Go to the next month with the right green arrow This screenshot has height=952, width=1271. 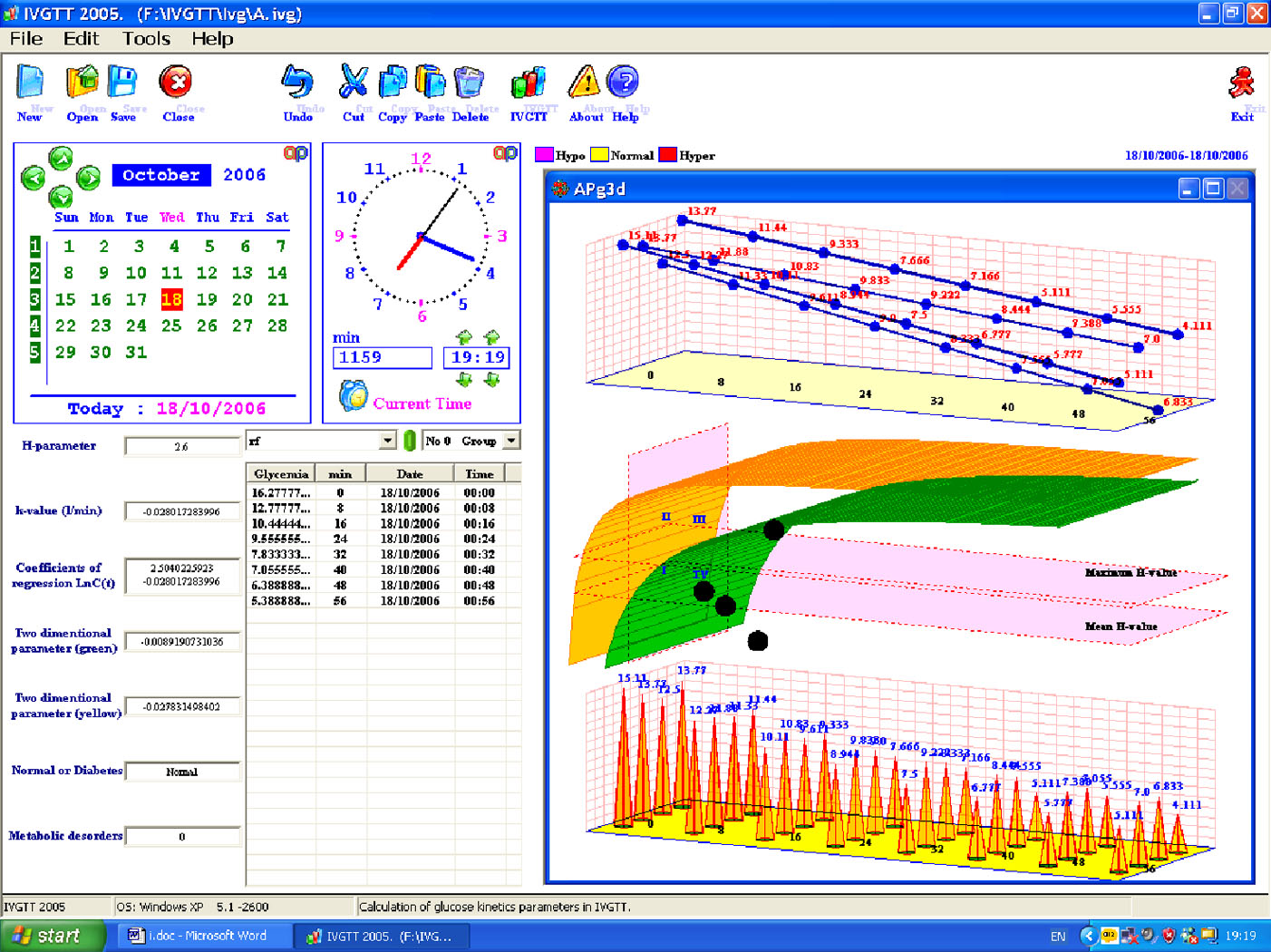pyautogui.click(x=89, y=178)
